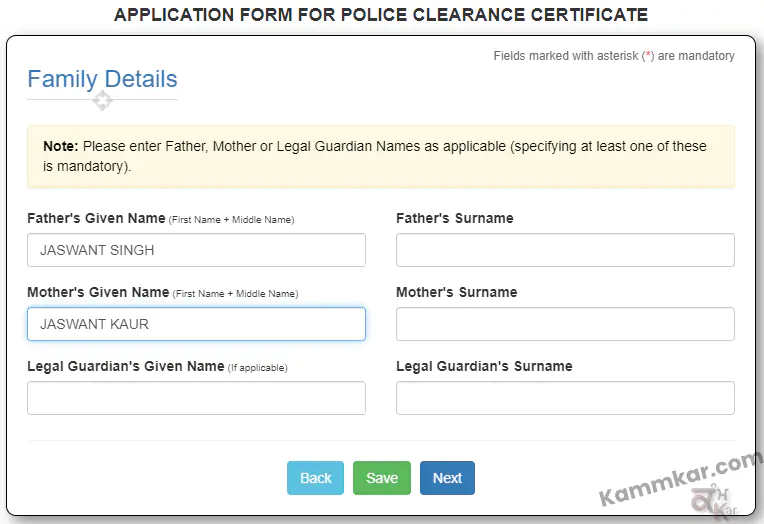Click the crosshair ornament under Family Details
The height and width of the screenshot is (524, 764).
pos(102,100)
